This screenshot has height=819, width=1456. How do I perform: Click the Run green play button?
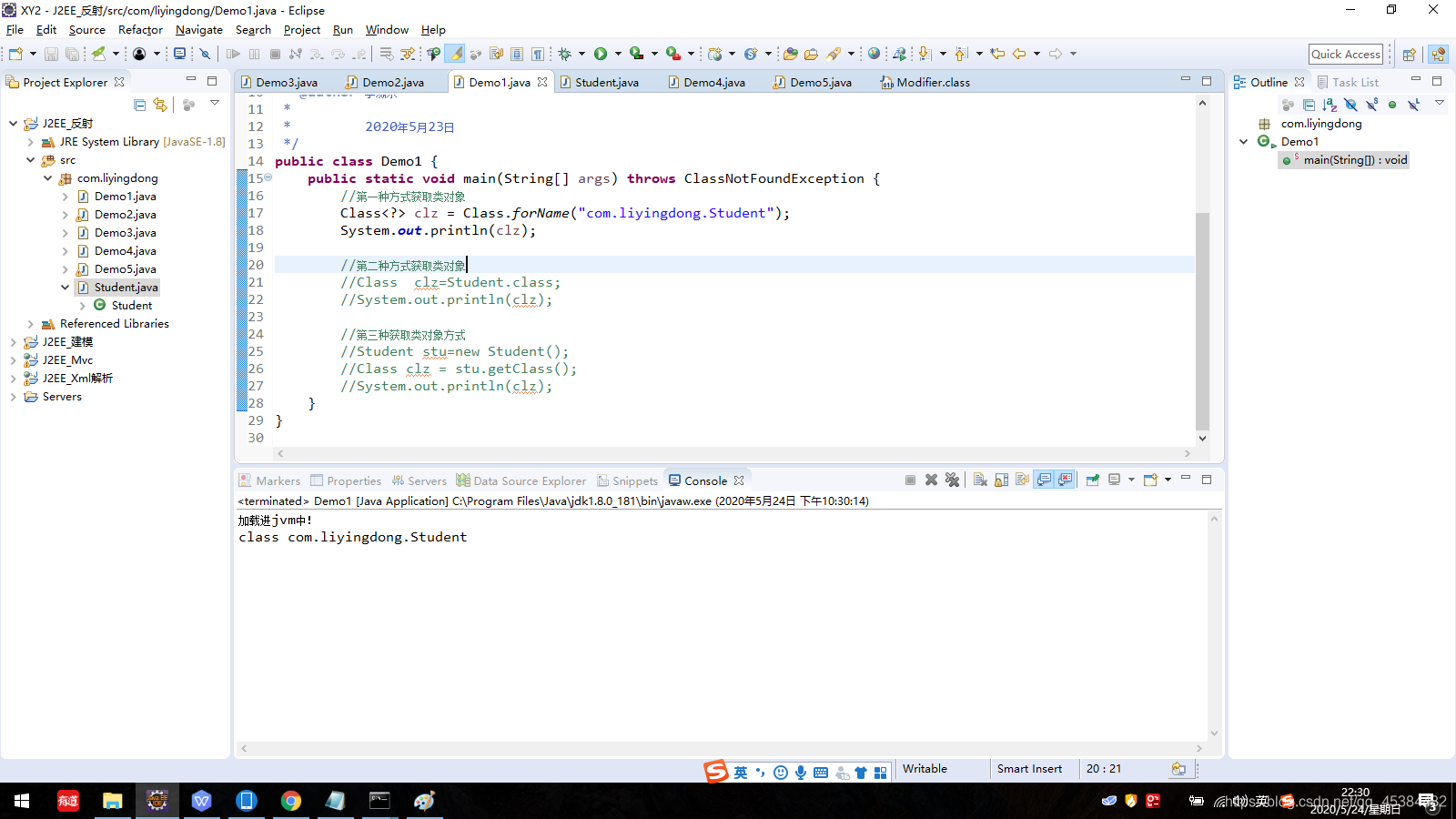(x=601, y=54)
